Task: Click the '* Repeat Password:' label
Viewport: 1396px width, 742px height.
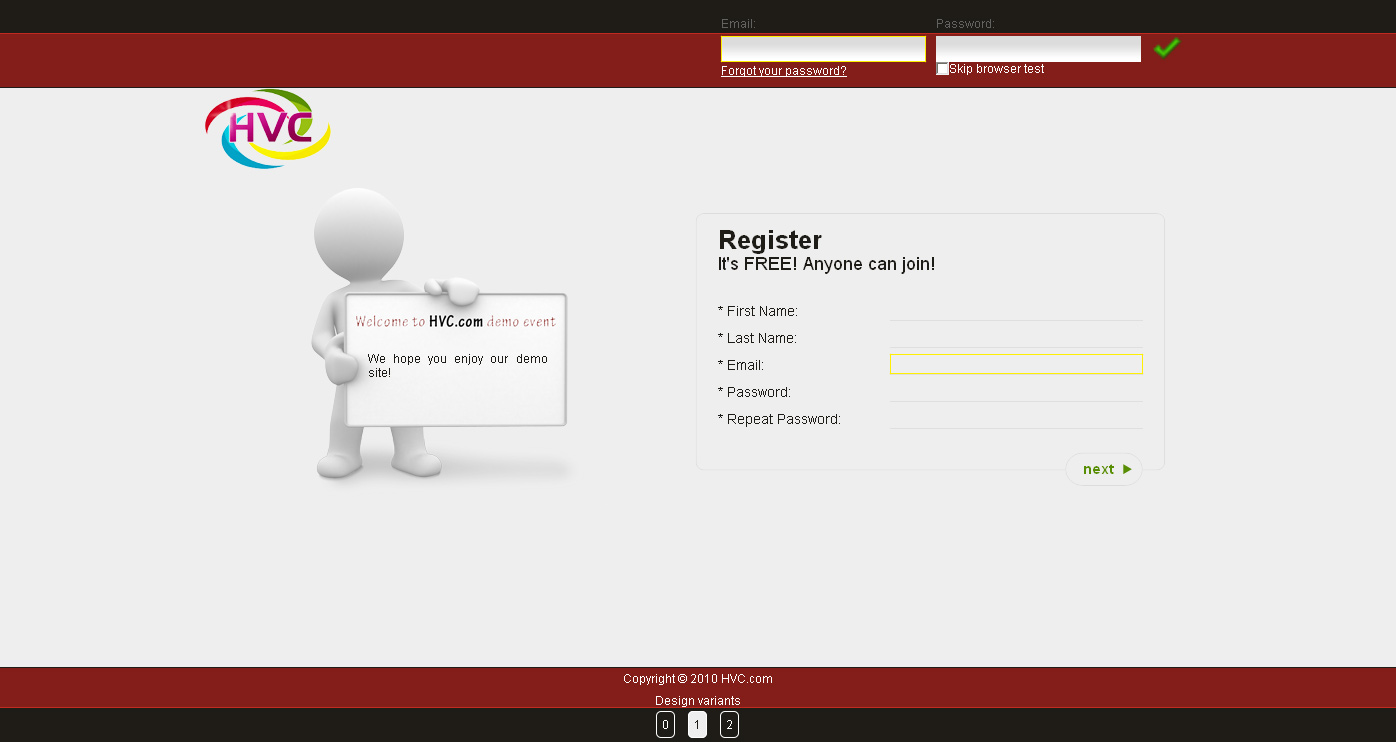Action: click(x=779, y=419)
